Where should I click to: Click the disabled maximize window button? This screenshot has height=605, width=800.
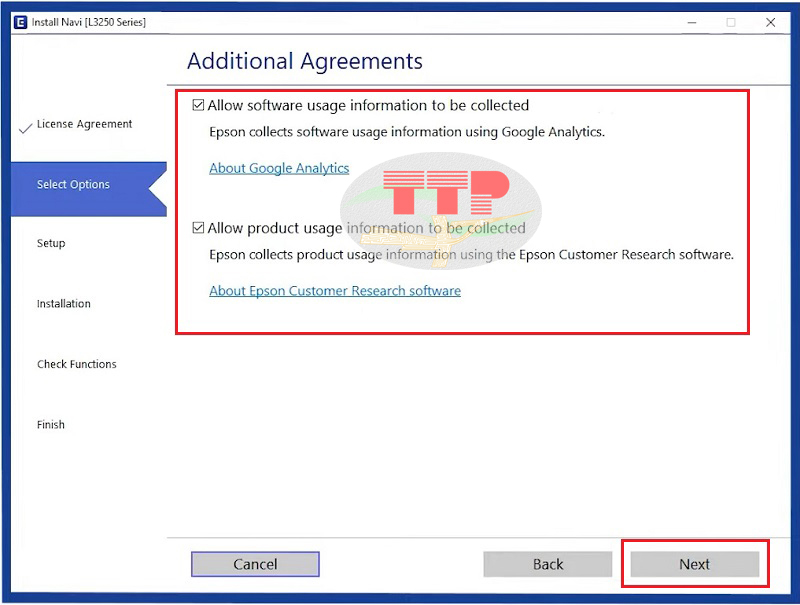point(731,22)
